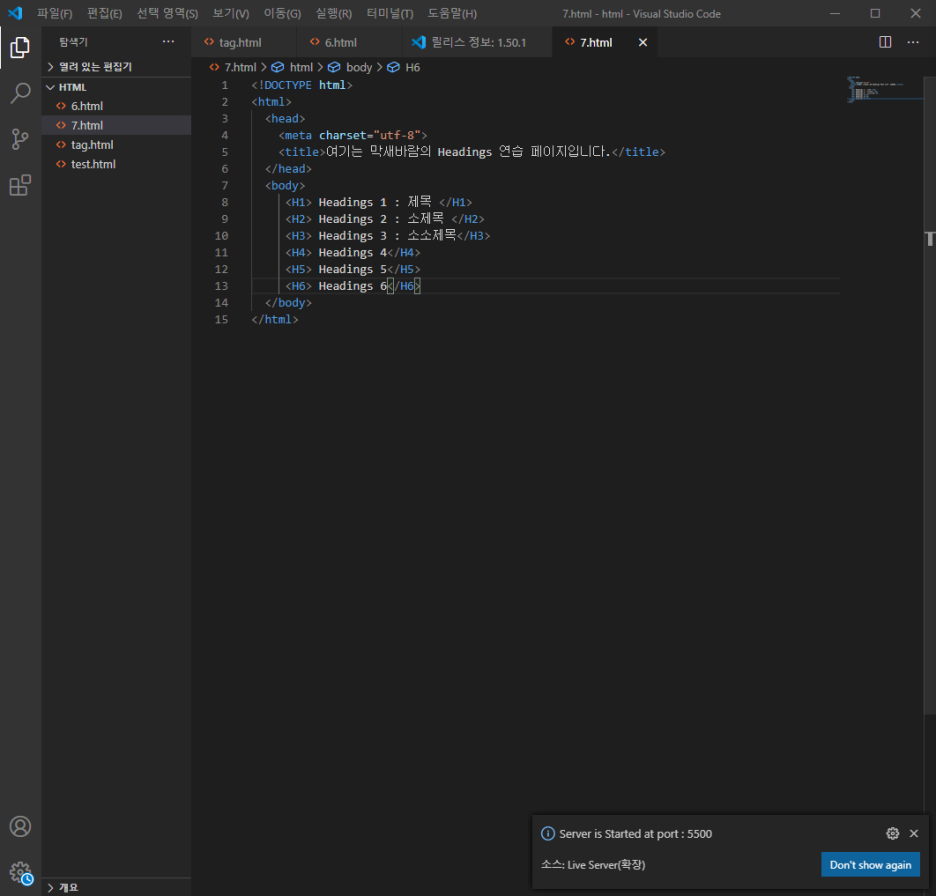Screen dimensions: 936x896
Task: Open notification settings gear icon
Action: 892,833
